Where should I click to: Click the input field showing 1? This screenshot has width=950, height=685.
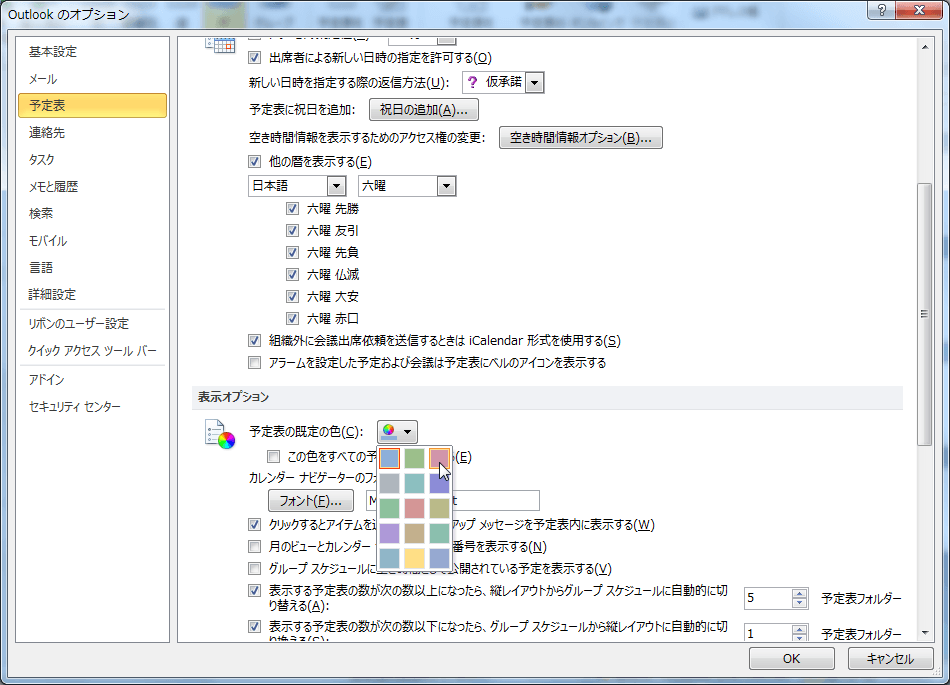coord(768,634)
